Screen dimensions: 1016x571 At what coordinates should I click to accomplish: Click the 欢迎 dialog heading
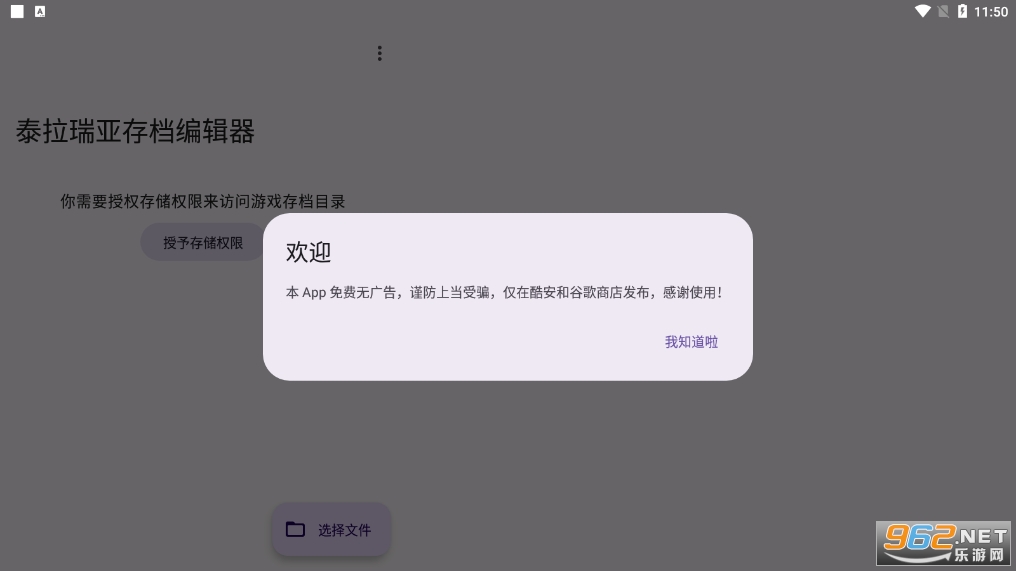click(x=308, y=252)
